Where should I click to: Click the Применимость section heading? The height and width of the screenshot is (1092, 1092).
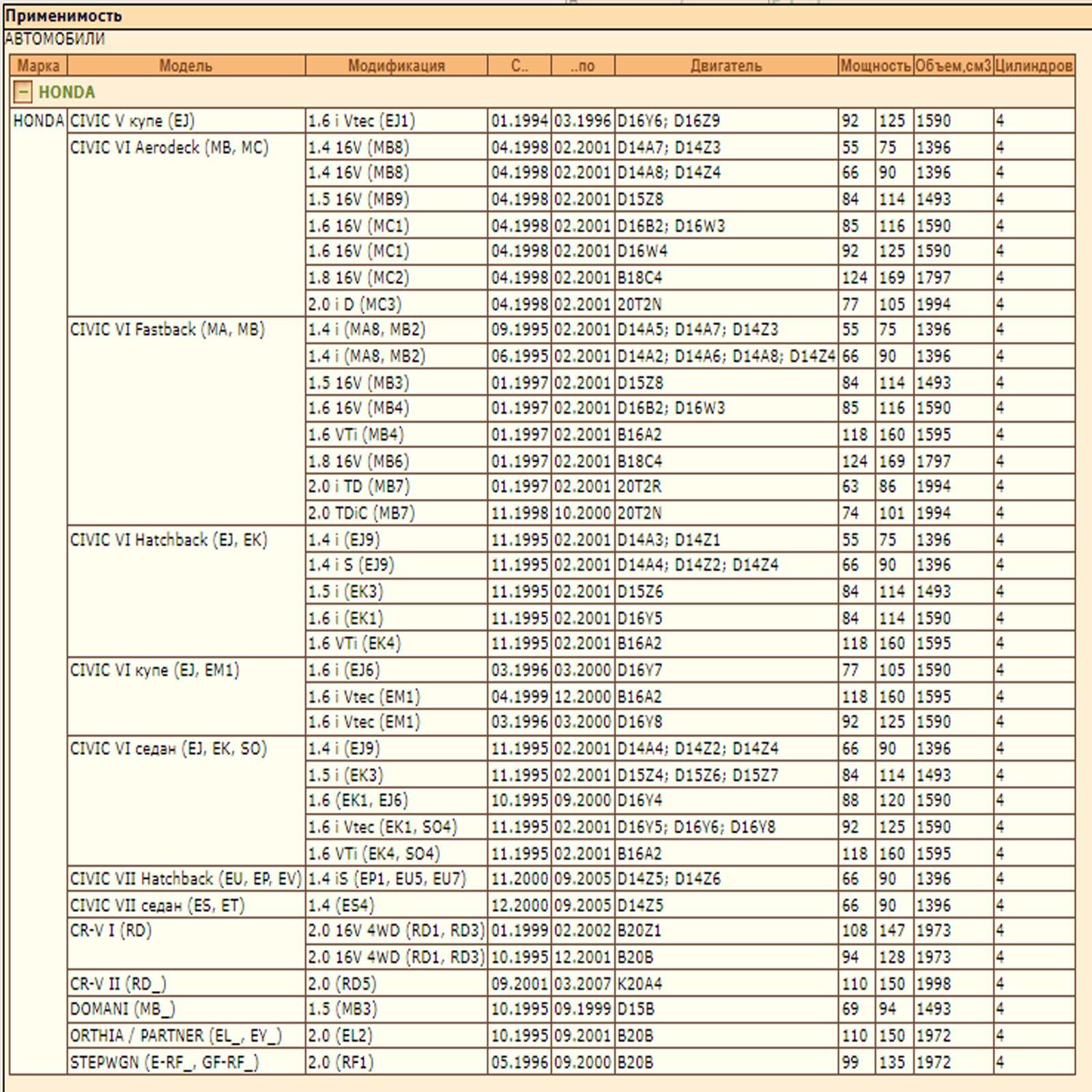point(63,16)
